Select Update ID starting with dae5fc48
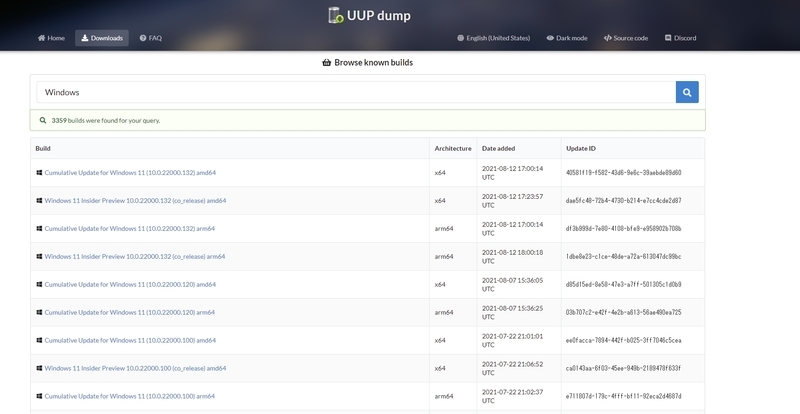 coord(623,201)
